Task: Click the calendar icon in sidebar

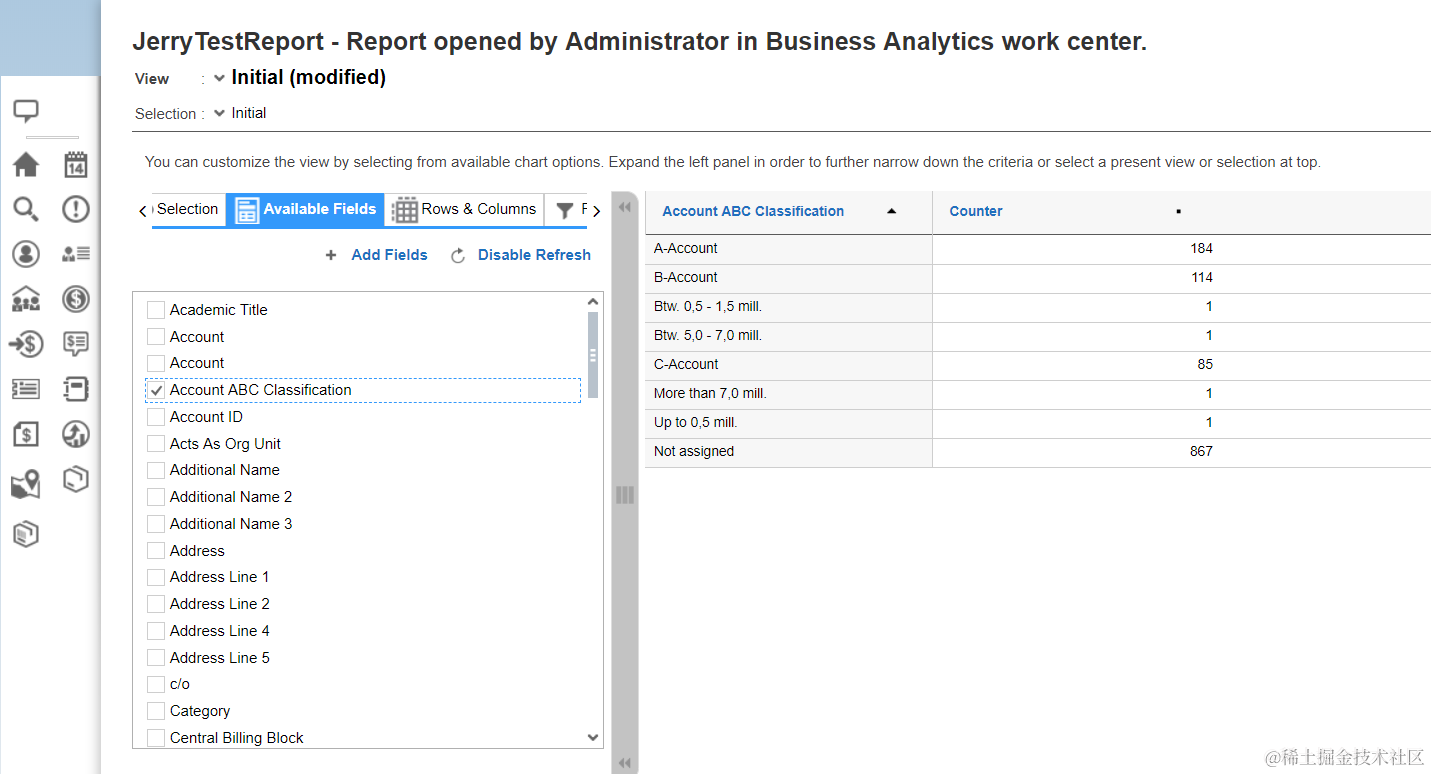Action: coord(76,164)
